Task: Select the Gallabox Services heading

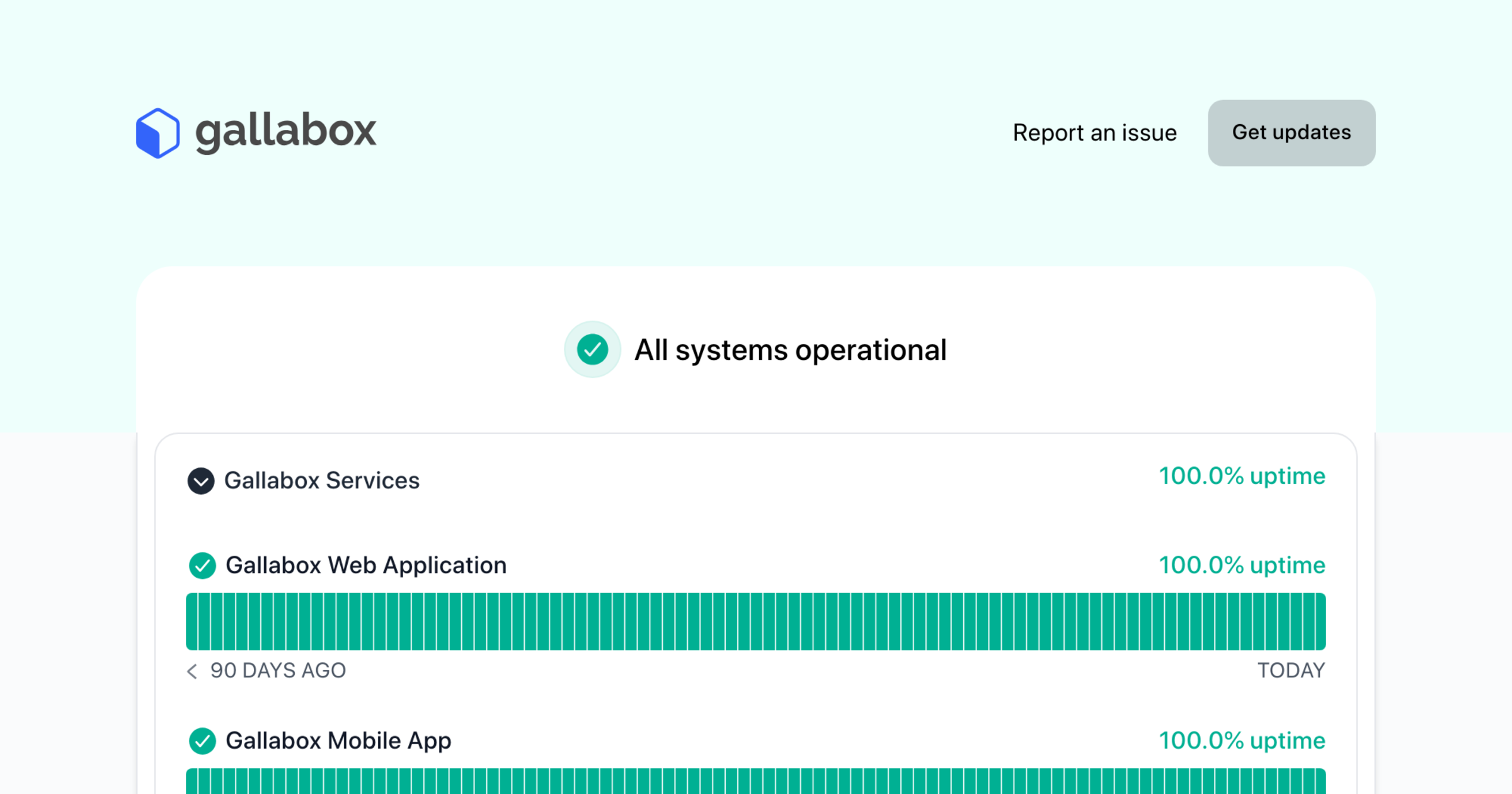Action: click(x=321, y=481)
